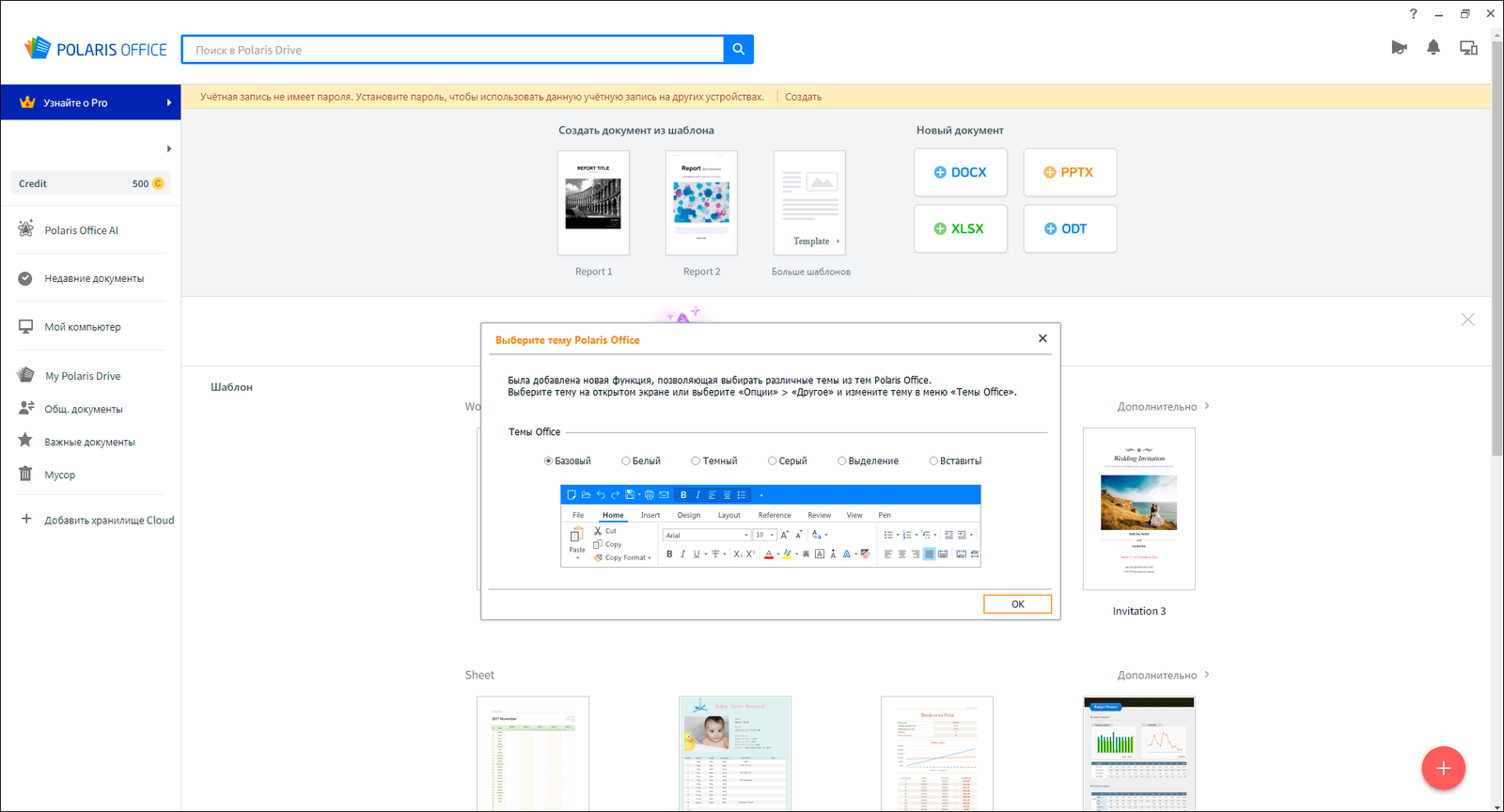Click Создать link in password notice
This screenshot has height=812, width=1504.
pos(803,97)
